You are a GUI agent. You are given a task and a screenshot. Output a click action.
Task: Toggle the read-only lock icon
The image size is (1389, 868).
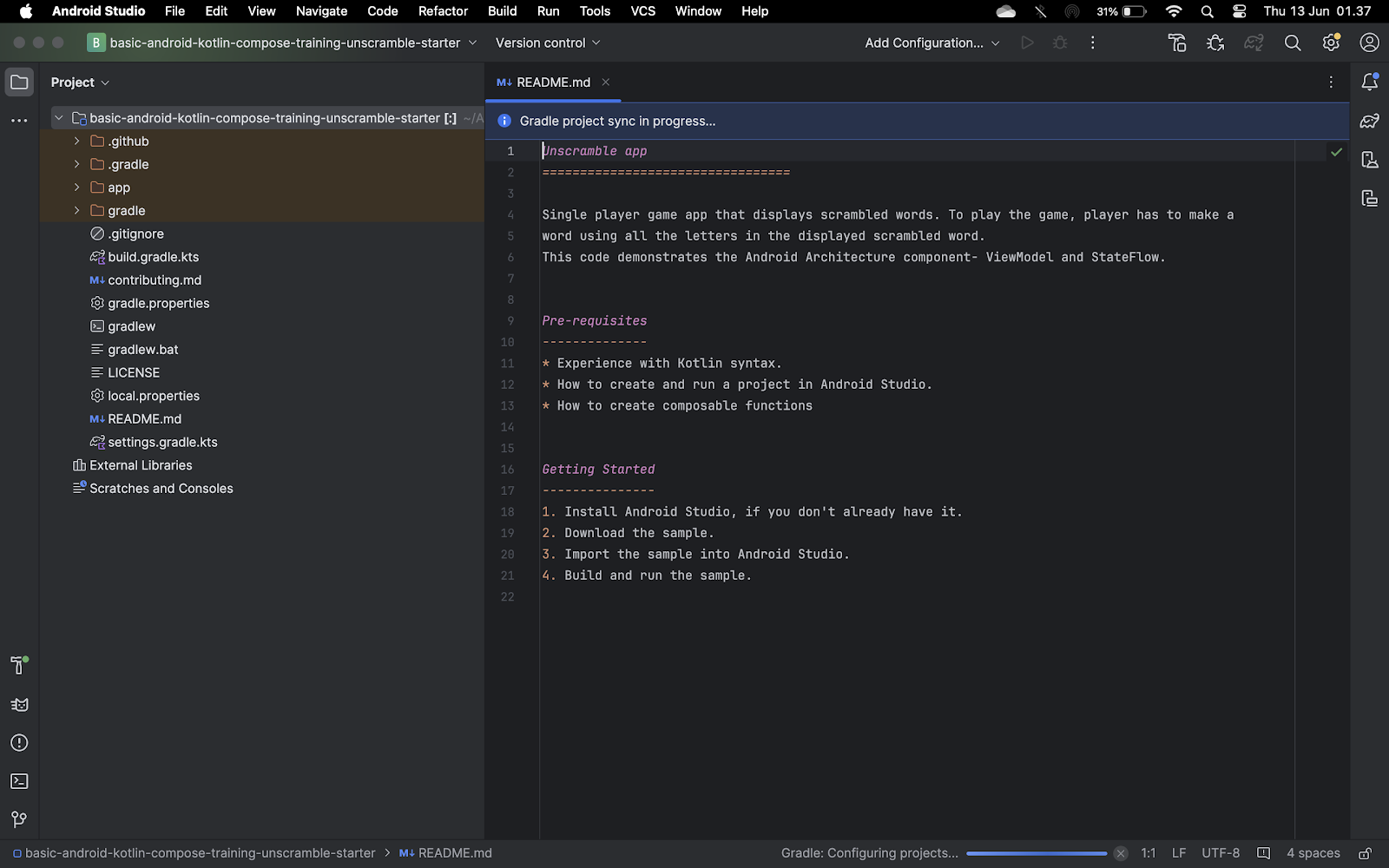point(1366,853)
